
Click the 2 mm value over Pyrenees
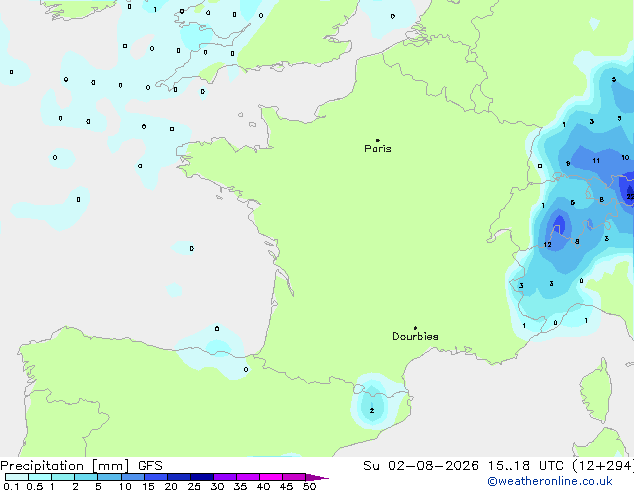click(372, 411)
